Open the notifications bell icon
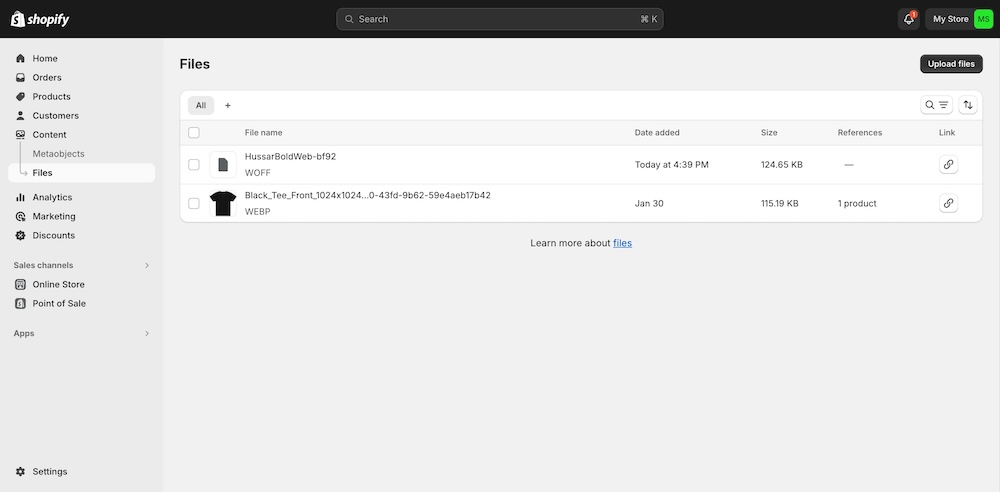Screen dimensions: 1000x492 pyautogui.click(x=908, y=19)
